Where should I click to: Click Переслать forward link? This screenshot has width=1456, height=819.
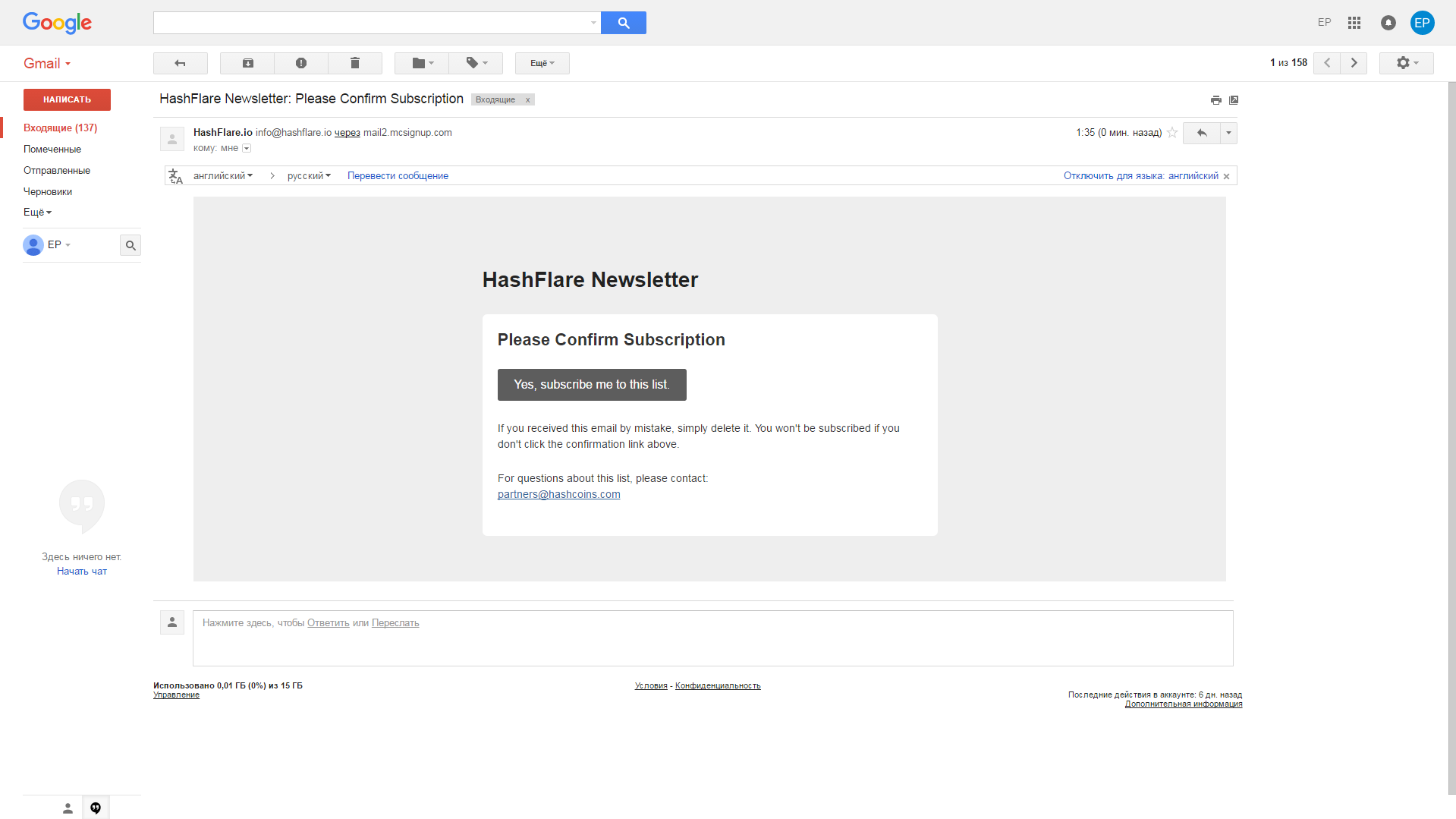tap(395, 623)
